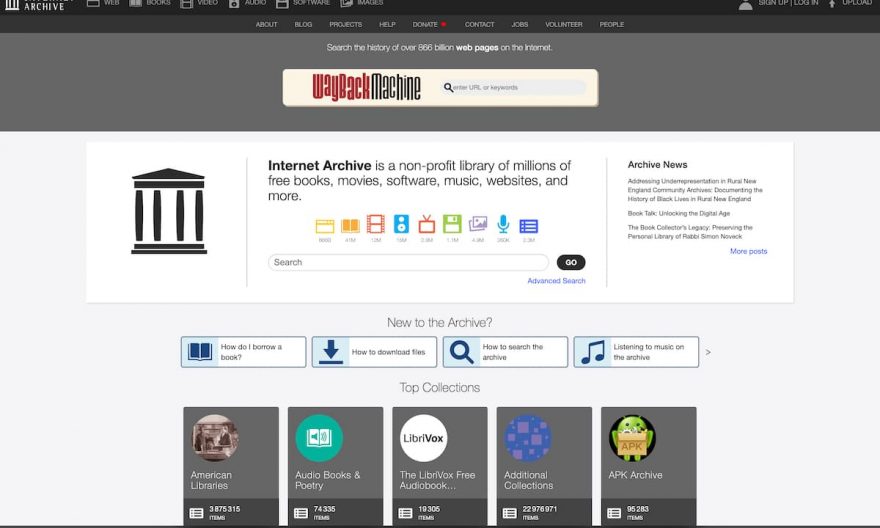The height and width of the screenshot is (528, 880).
Task: Select Volunteer in the navigation bar
Action: click(x=564, y=24)
